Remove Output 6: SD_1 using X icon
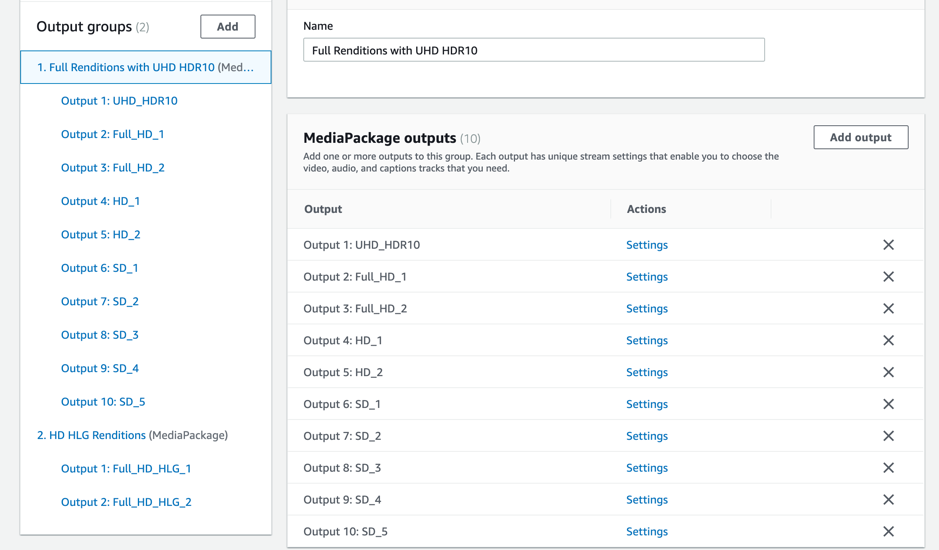The image size is (939, 550). 888,404
